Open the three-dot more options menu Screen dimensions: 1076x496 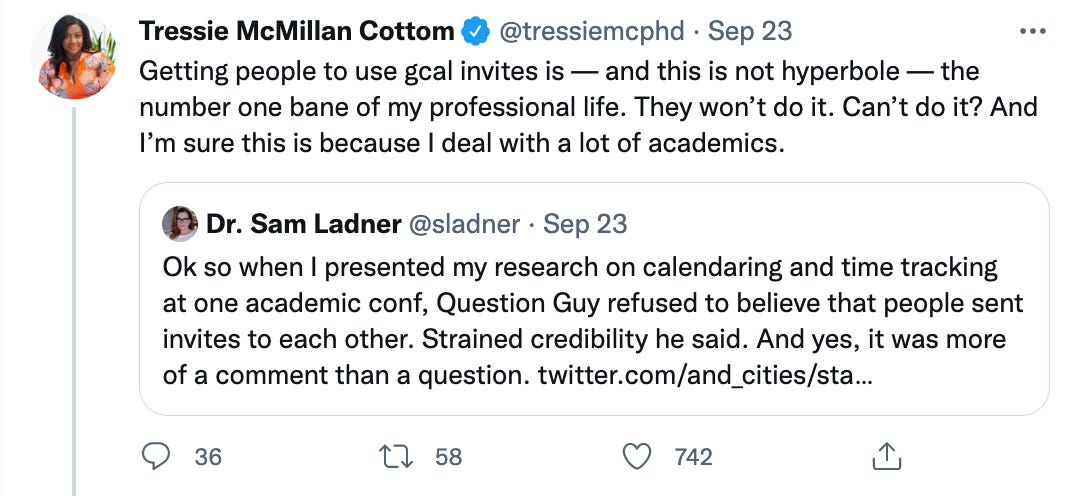(1030, 31)
